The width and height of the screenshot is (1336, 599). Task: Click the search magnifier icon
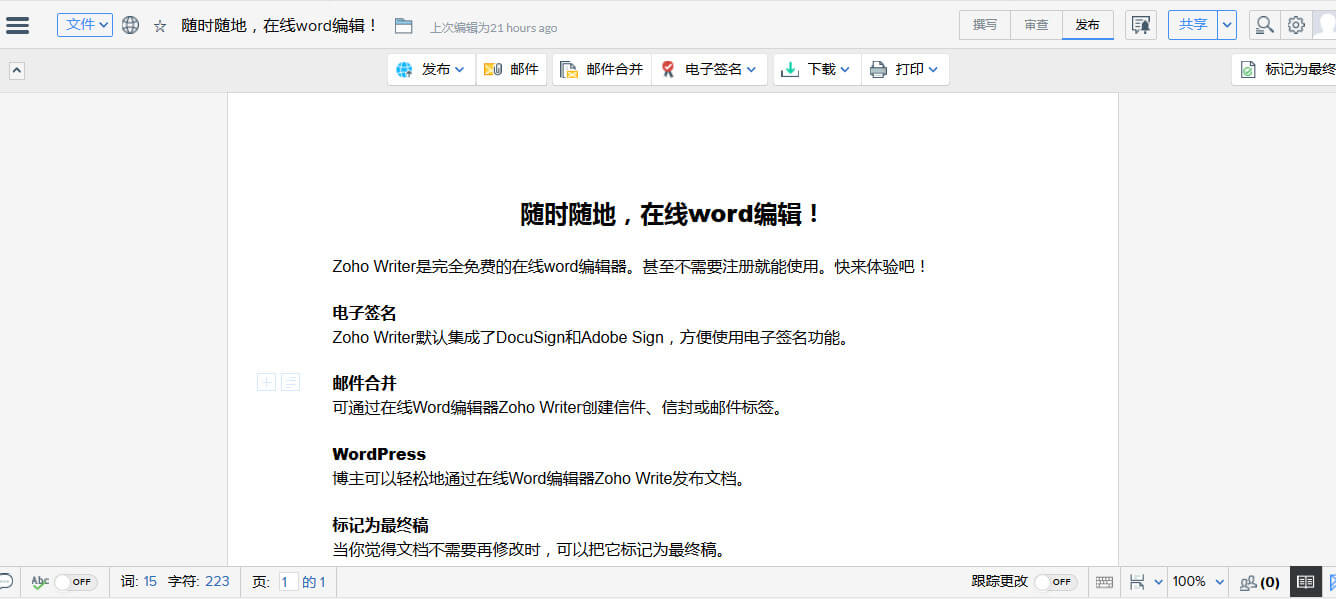[1265, 25]
